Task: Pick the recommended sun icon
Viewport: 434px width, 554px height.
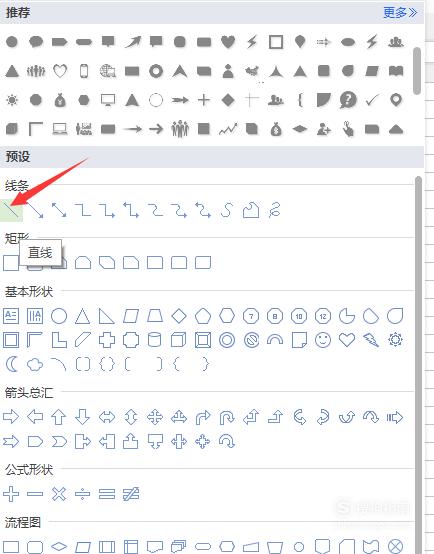Action: coord(12,100)
